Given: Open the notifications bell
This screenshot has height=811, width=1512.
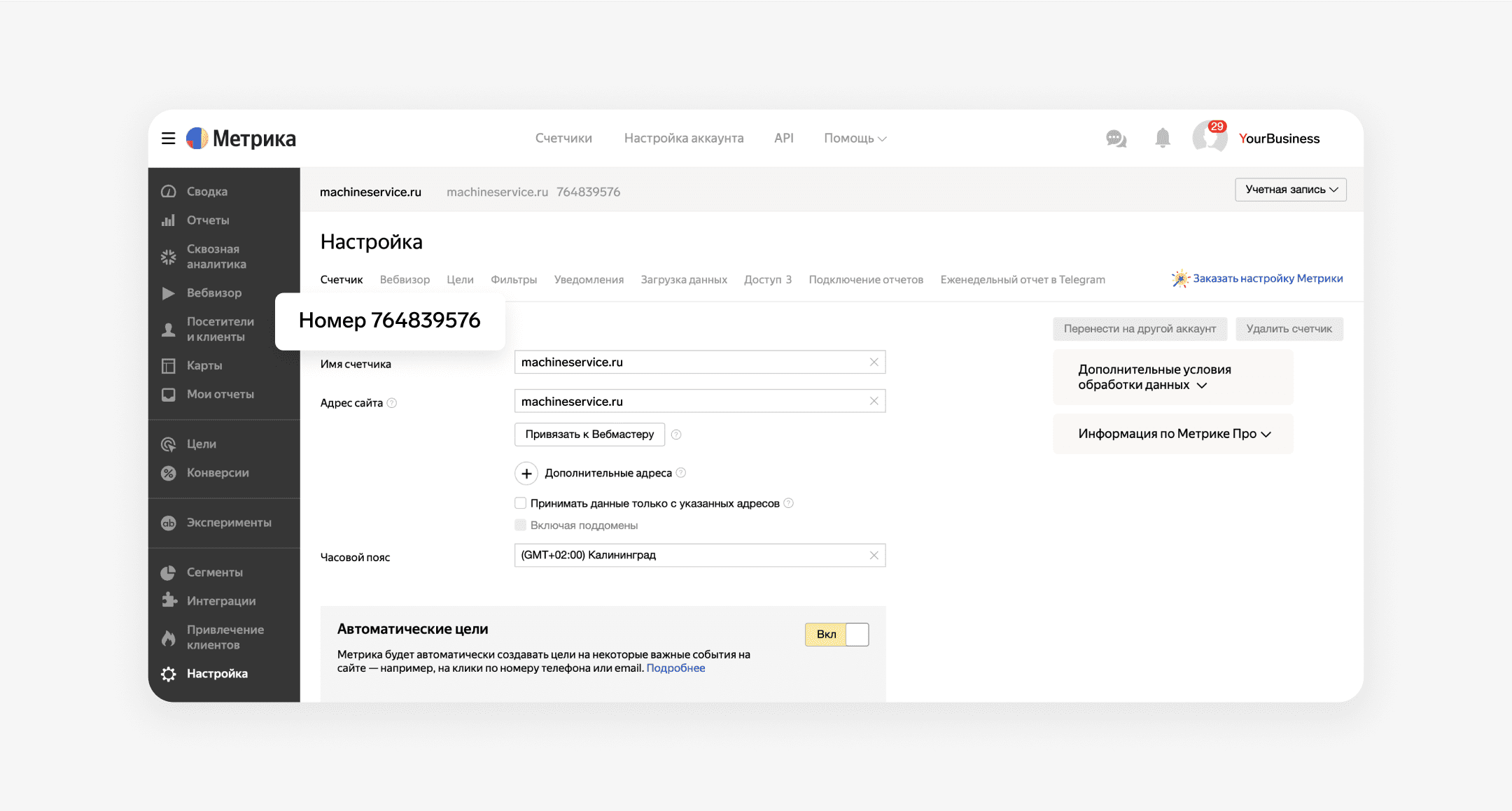Looking at the screenshot, I should pyautogui.click(x=1163, y=138).
